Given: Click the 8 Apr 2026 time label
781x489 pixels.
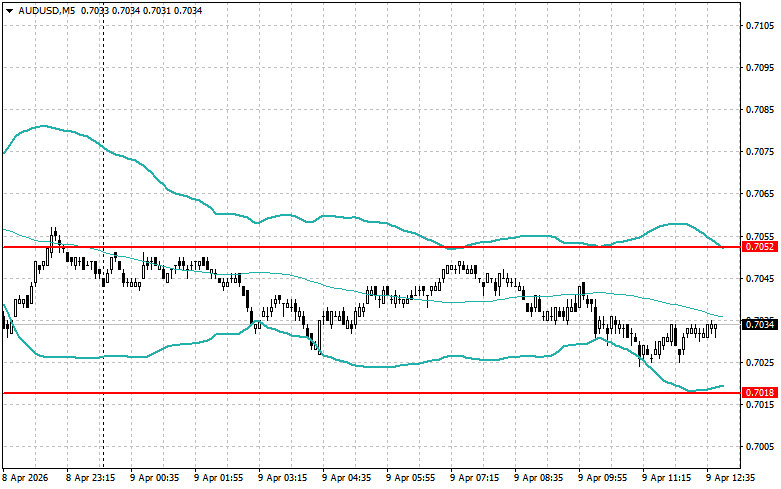Looking at the screenshot, I should point(25,478).
